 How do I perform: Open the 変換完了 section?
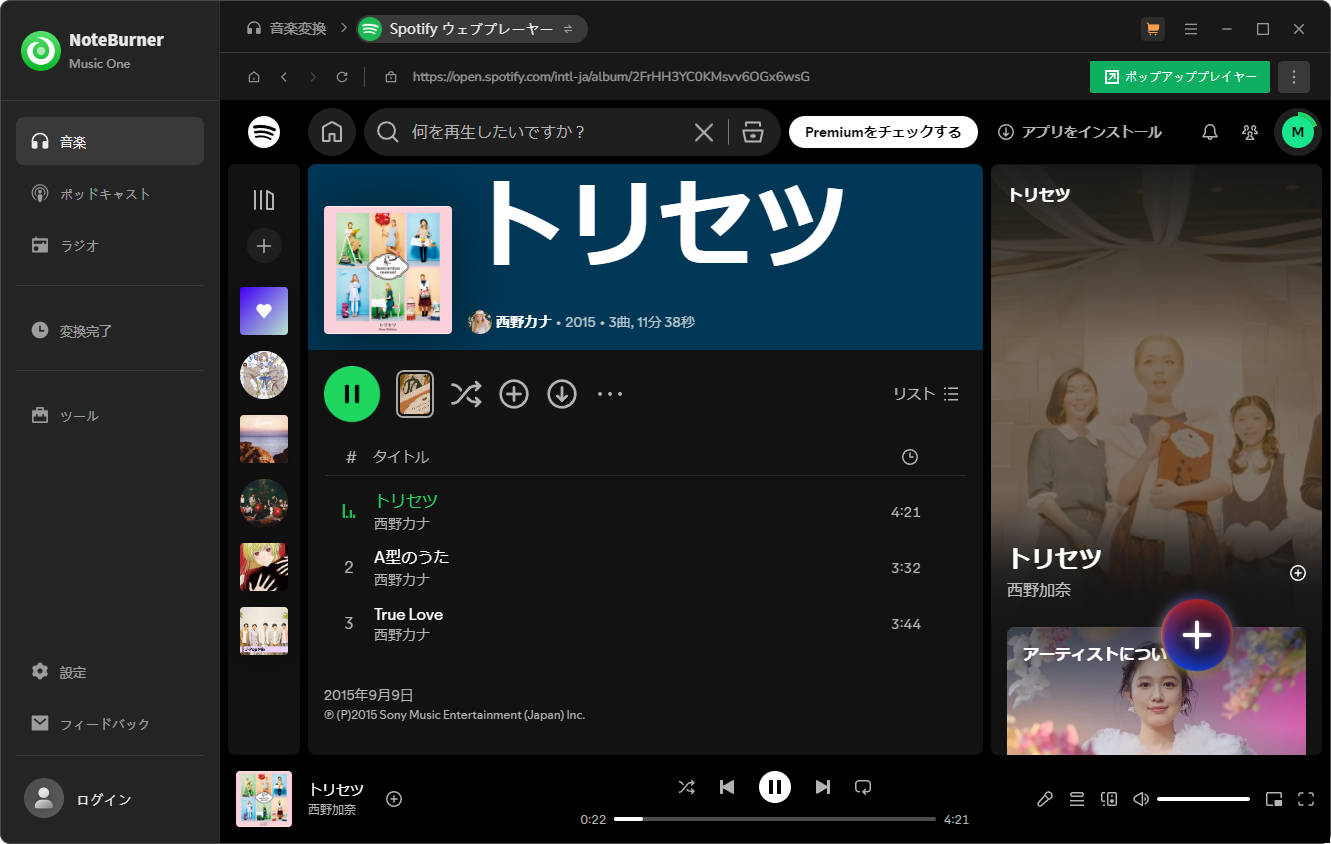pyautogui.click(x=110, y=330)
